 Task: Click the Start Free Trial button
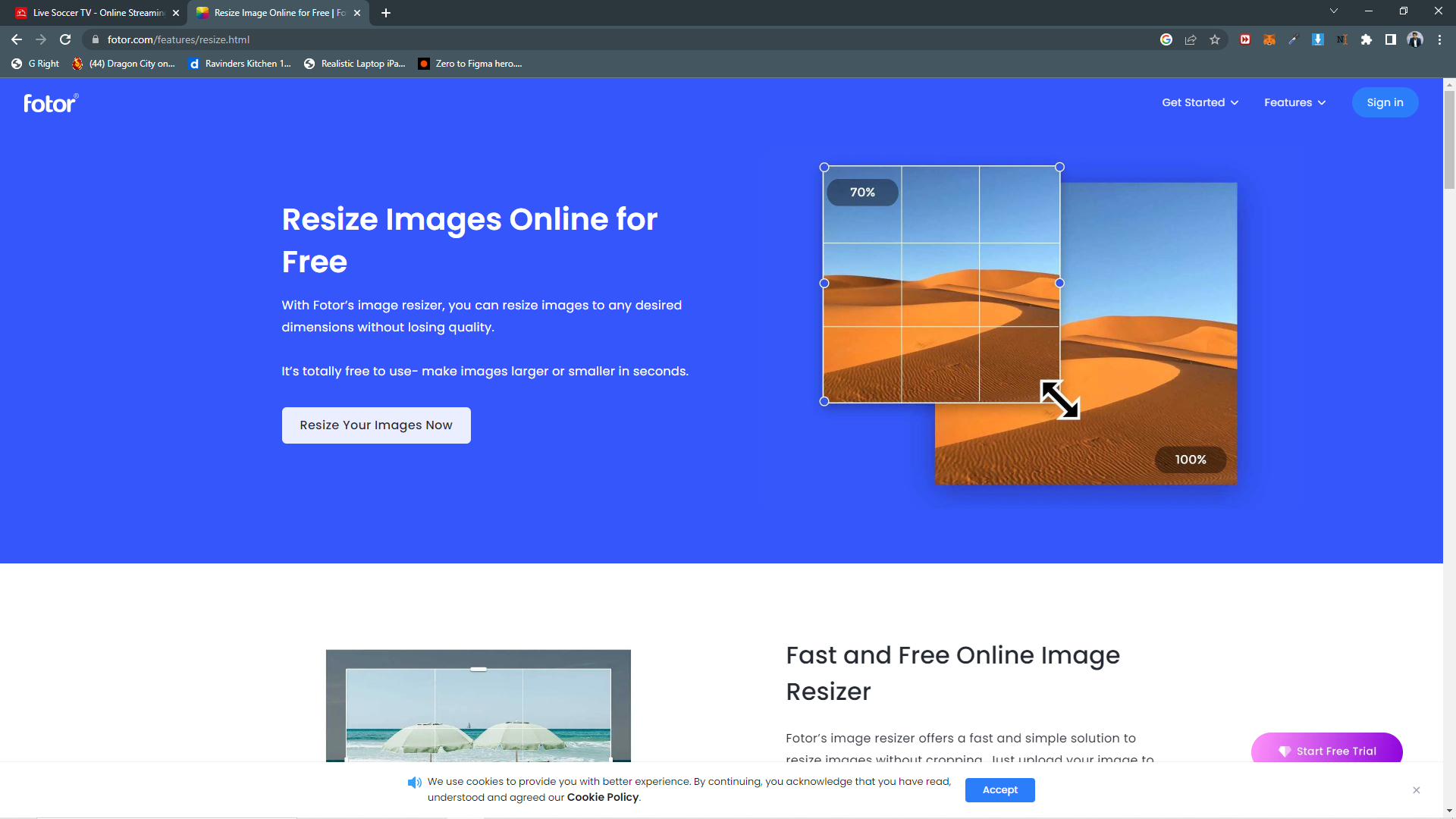(x=1327, y=748)
